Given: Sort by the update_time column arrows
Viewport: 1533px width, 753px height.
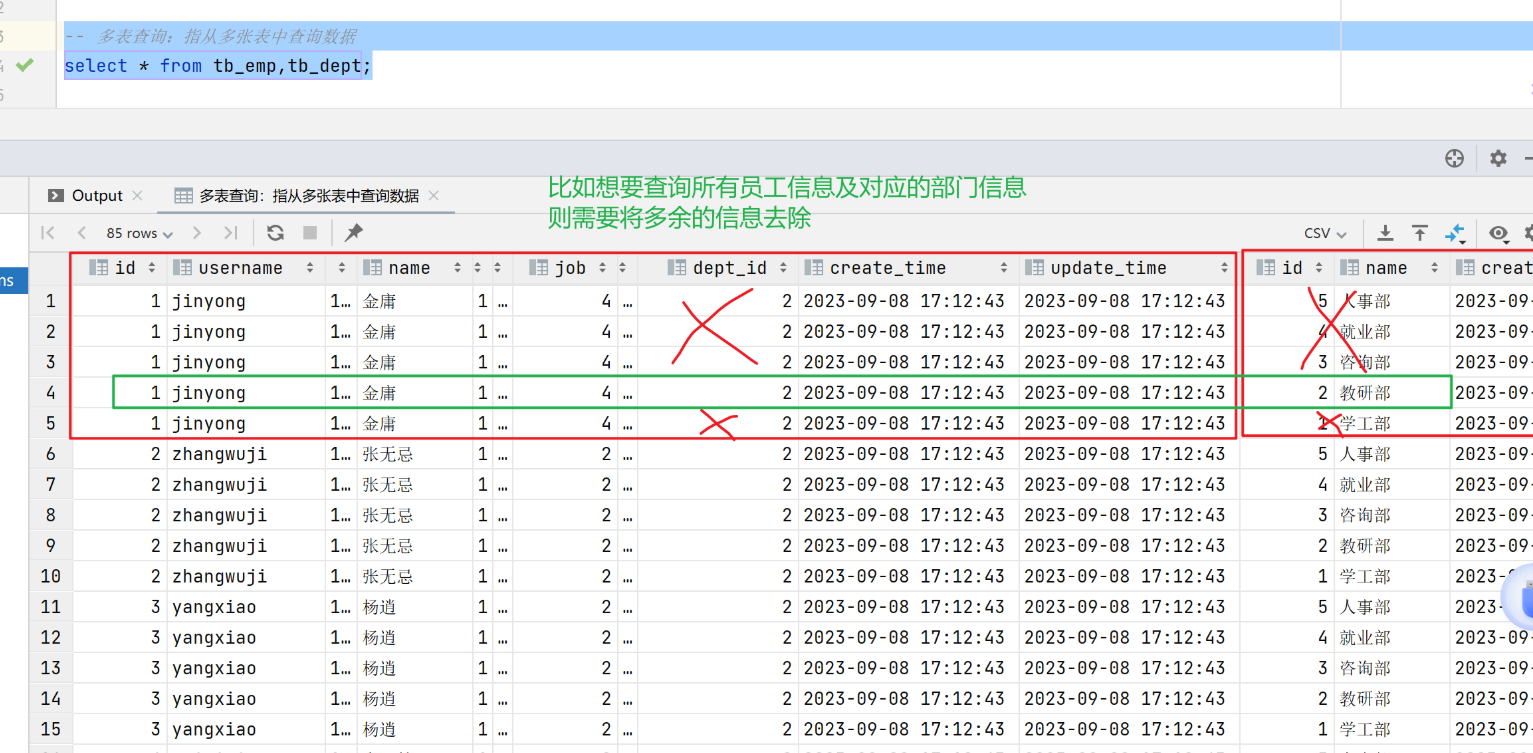Looking at the screenshot, I should coord(1224,268).
